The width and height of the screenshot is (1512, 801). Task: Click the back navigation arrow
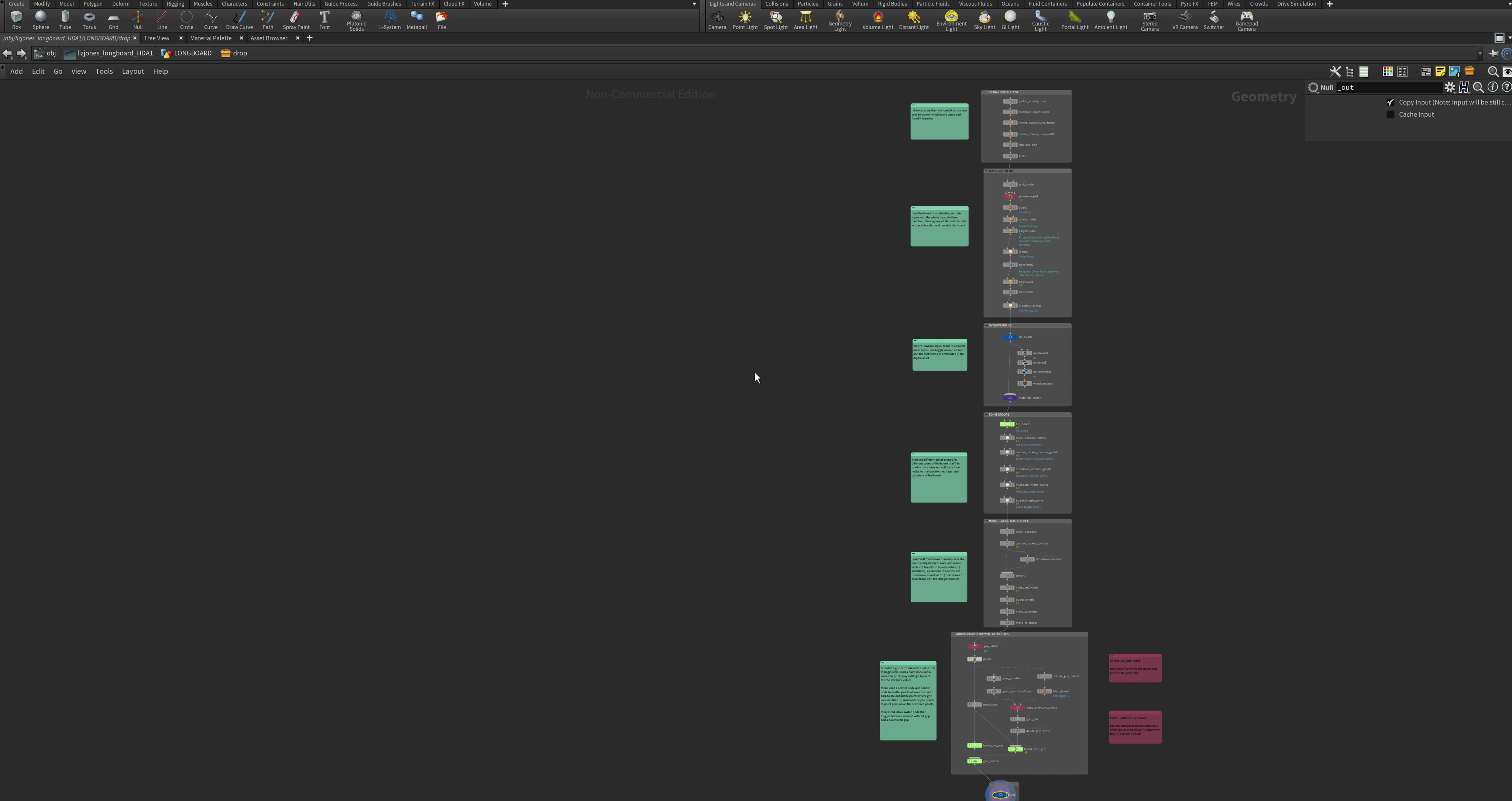[7, 54]
